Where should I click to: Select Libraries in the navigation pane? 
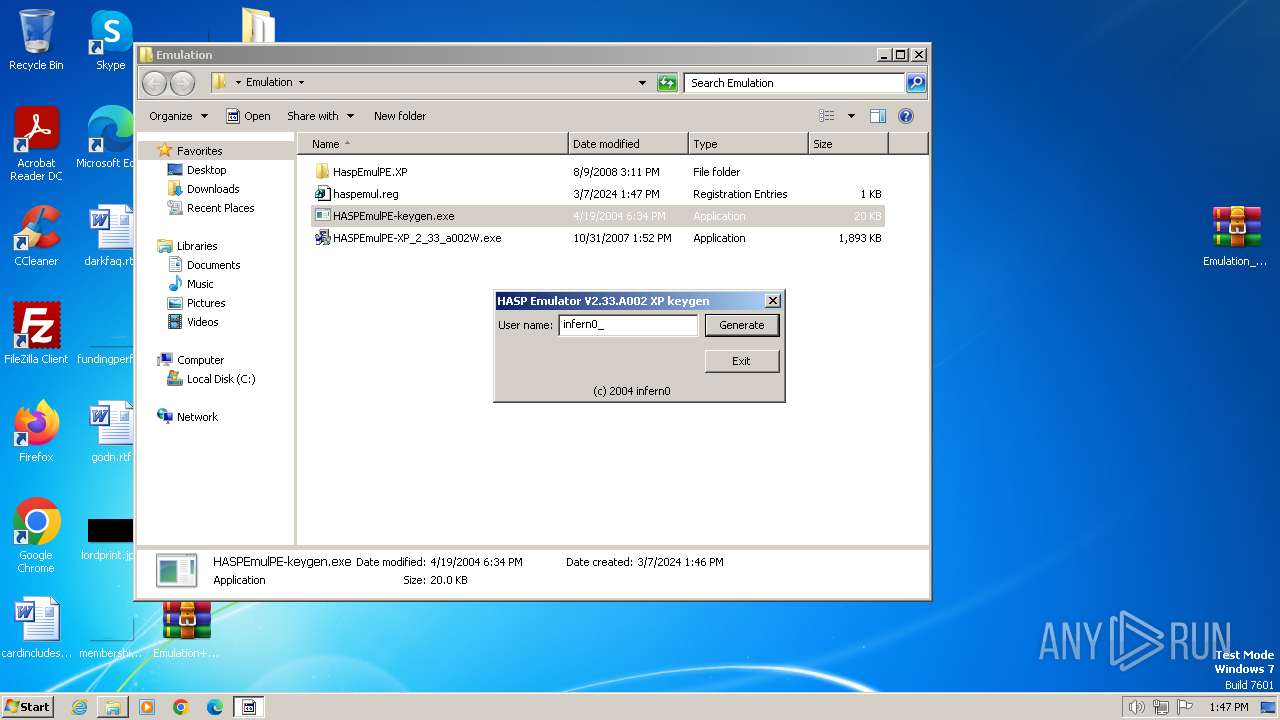point(197,246)
